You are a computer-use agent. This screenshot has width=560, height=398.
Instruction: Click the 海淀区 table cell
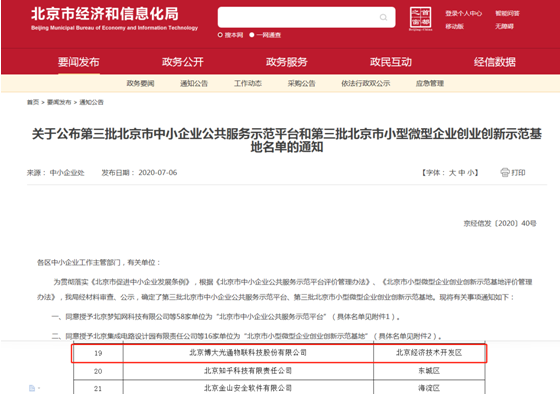pos(429,388)
